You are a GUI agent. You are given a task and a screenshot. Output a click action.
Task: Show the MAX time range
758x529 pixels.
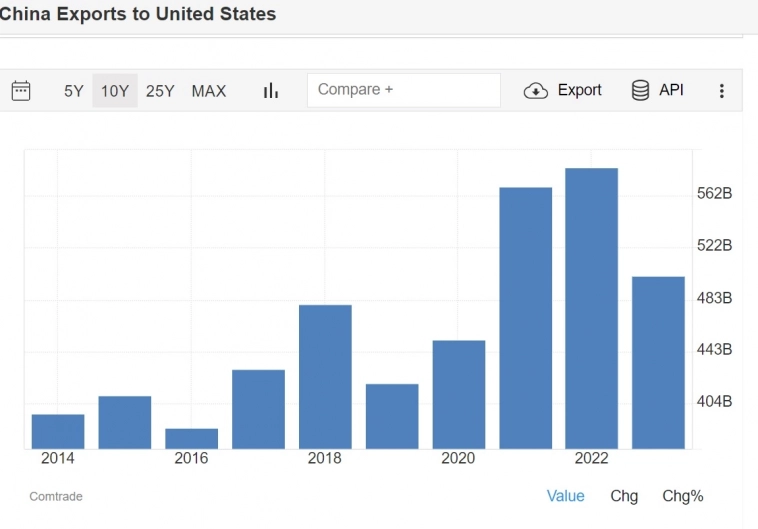coord(209,90)
